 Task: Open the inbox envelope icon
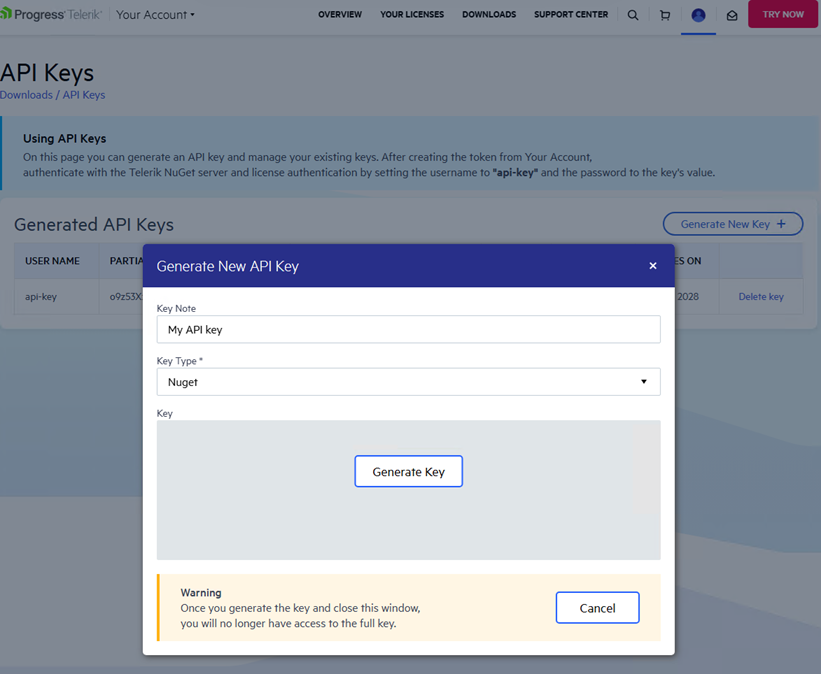732,14
